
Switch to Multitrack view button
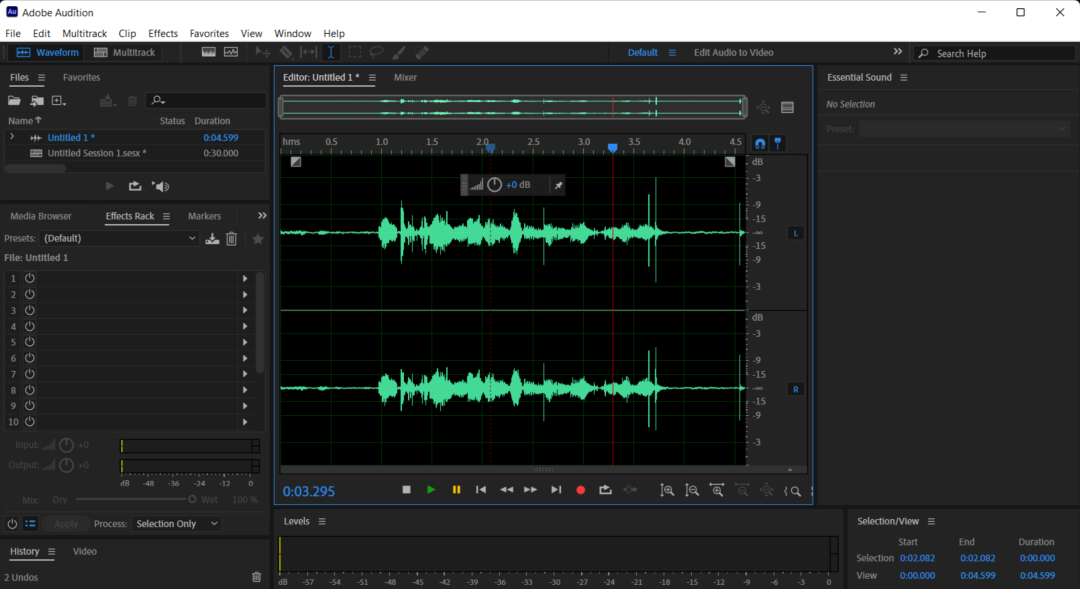tap(125, 52)
